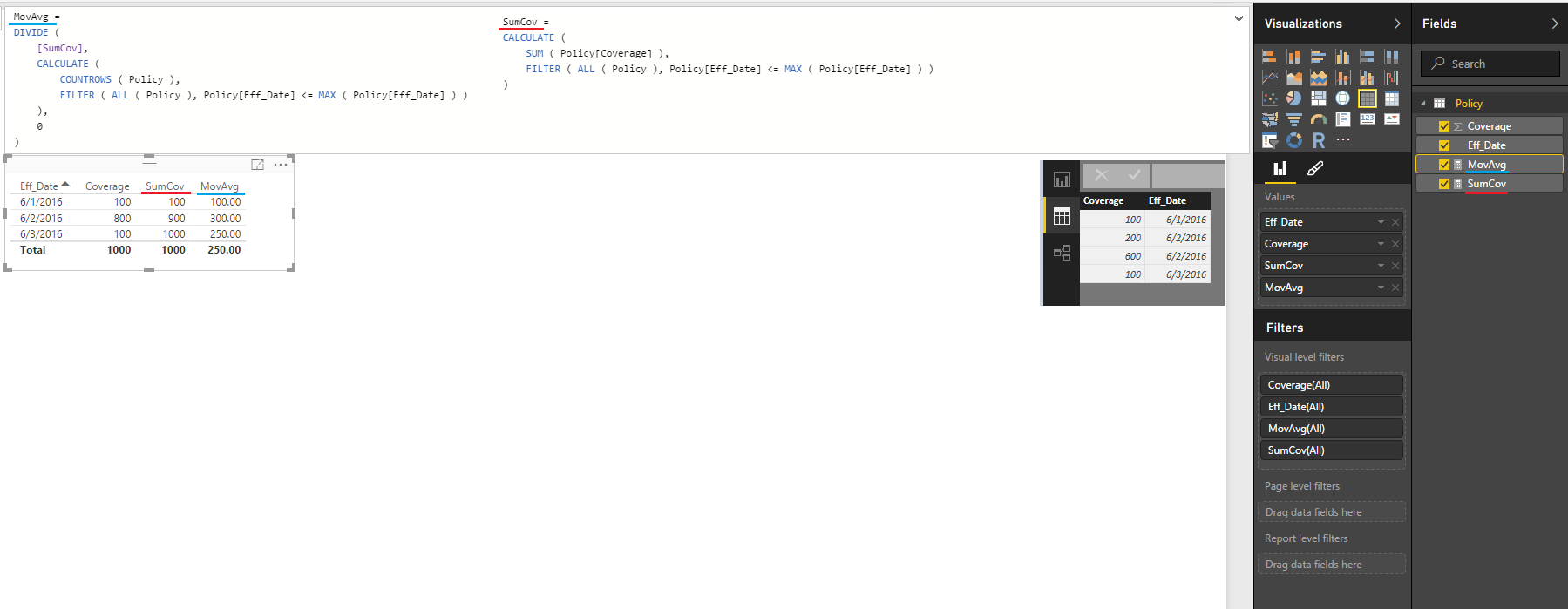Select the funnel chart visualization
Viewport: 1568px width, 609px height.
pyautogui.click(x=1293, y=119)
